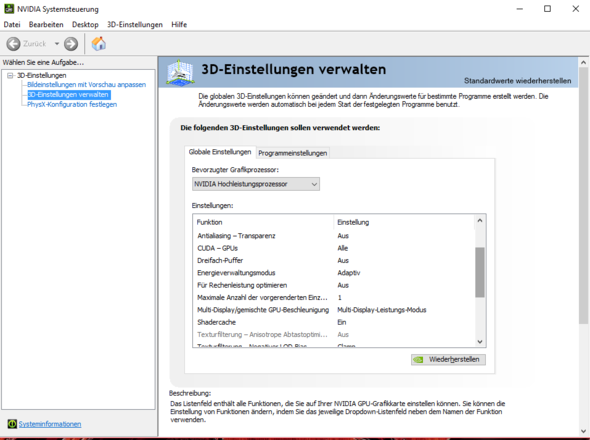Collapse the 3D-Einstellungen tree node
The image size is (590, 440).
pyautogui.click(x=10, y=76)
